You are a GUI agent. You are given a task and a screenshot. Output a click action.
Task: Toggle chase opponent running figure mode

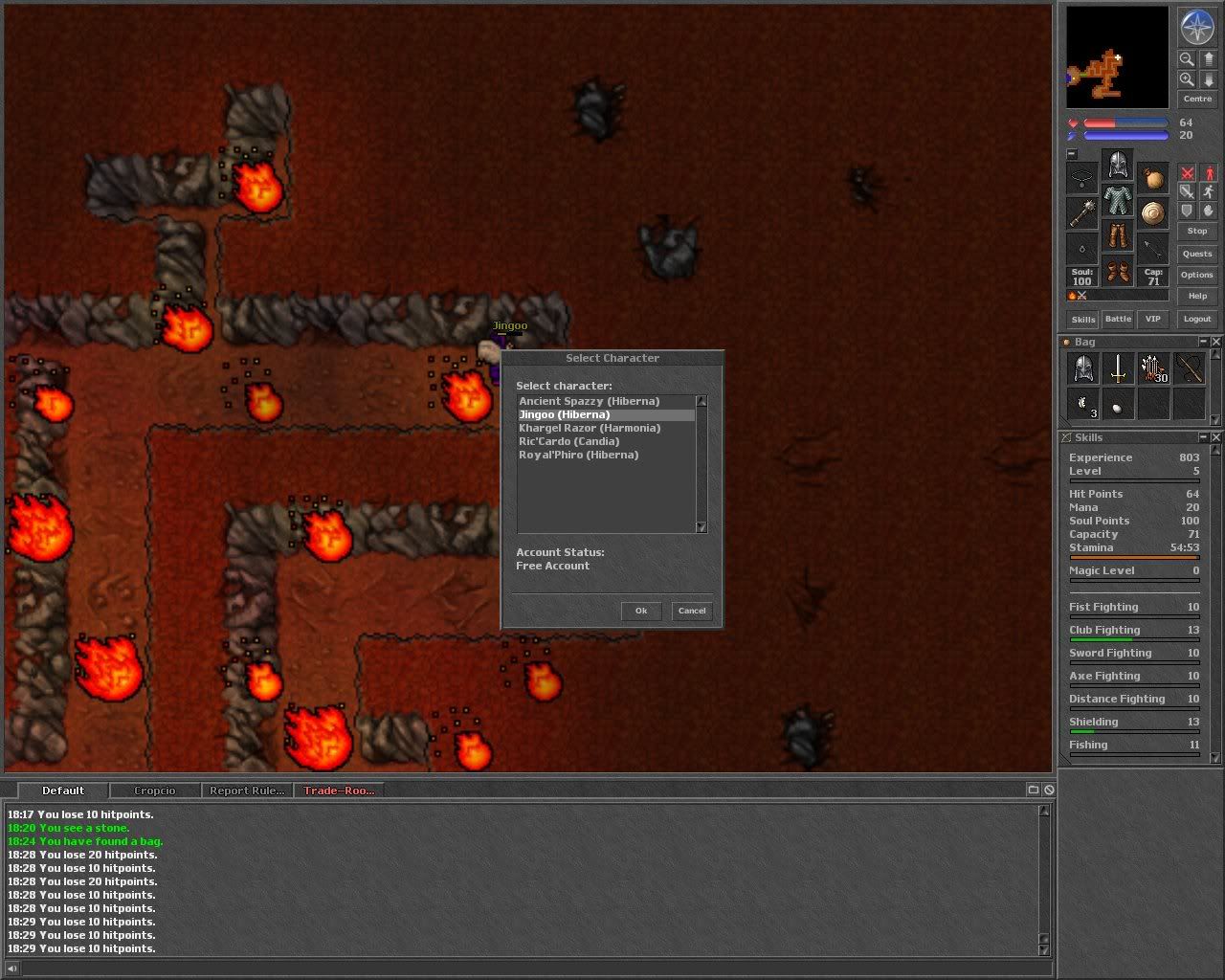pos(1208,192)
